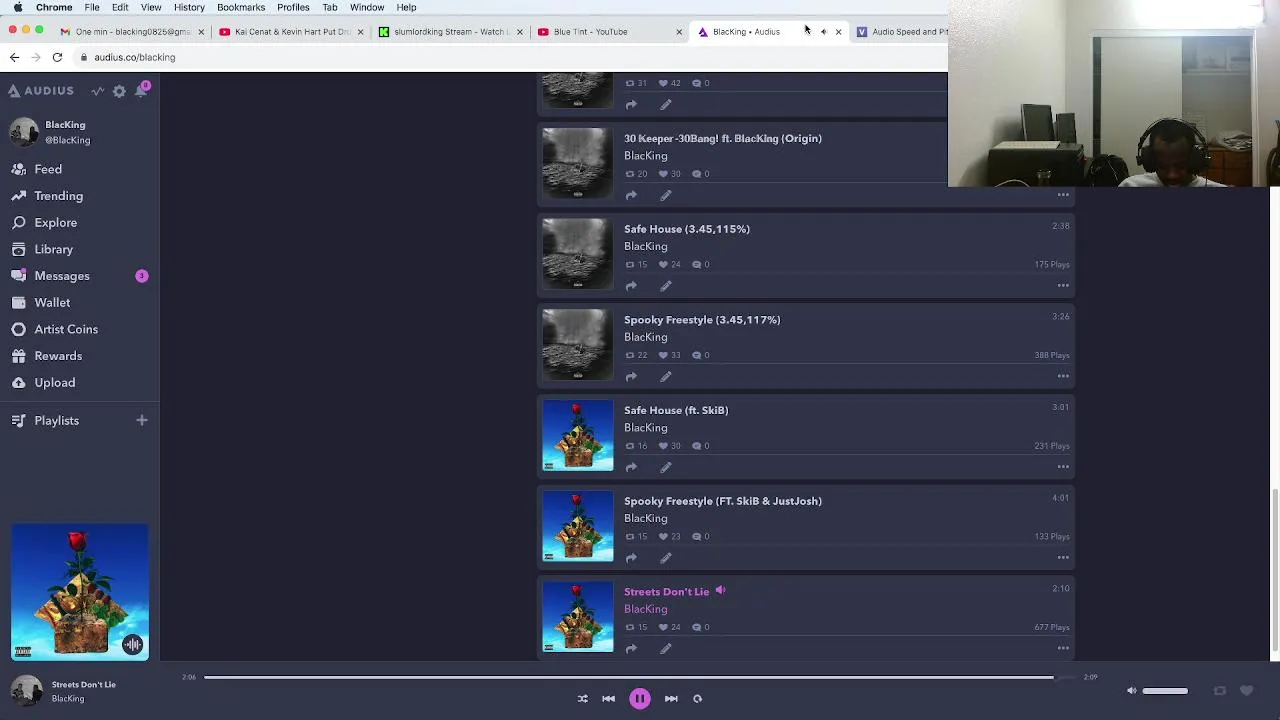Repost the playing track from player bar
This screenshot has height=720, width=1280.
[x=1220, y=691]
